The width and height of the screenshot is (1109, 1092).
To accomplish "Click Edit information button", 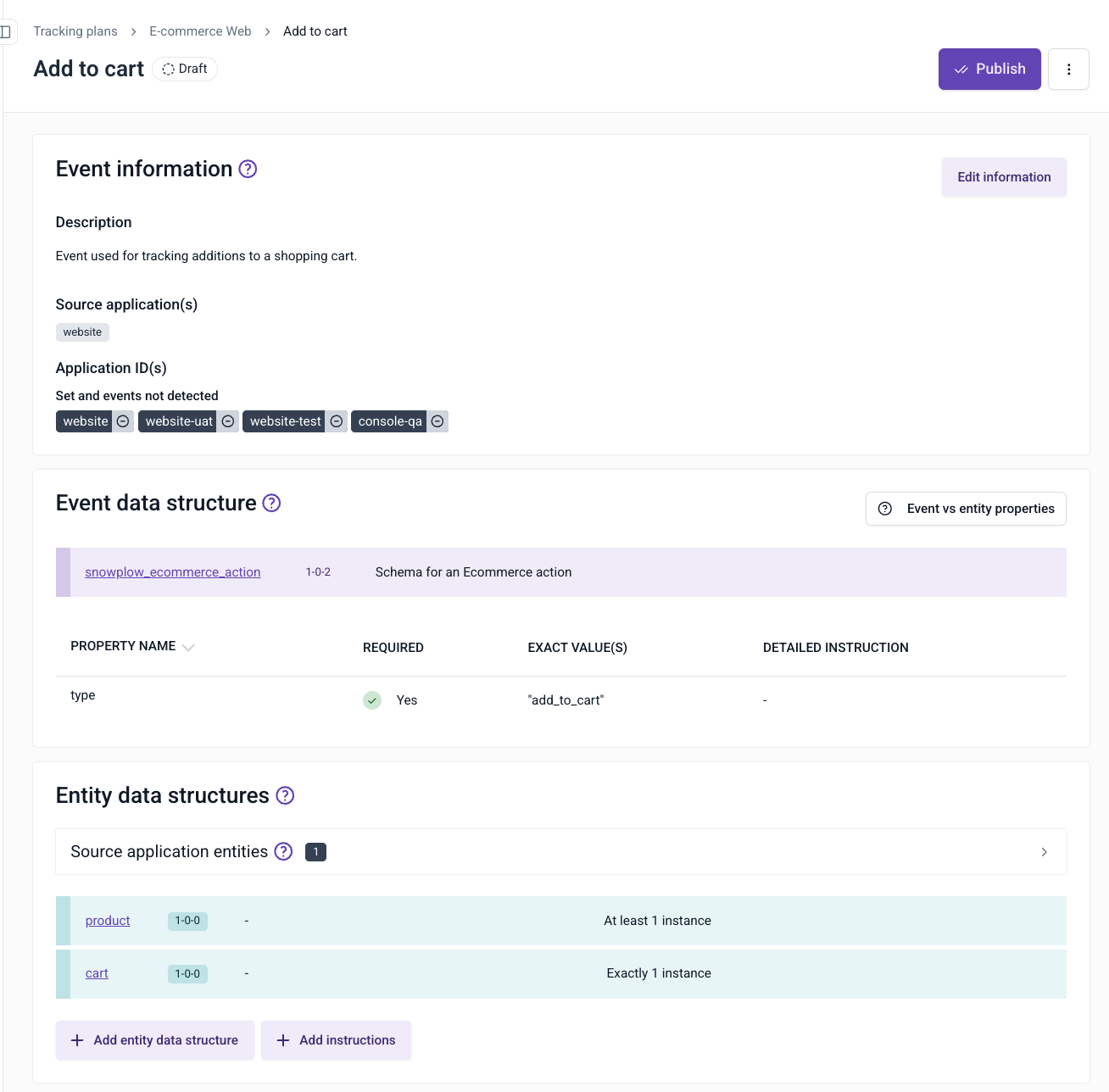I will tap(1004, 177).
